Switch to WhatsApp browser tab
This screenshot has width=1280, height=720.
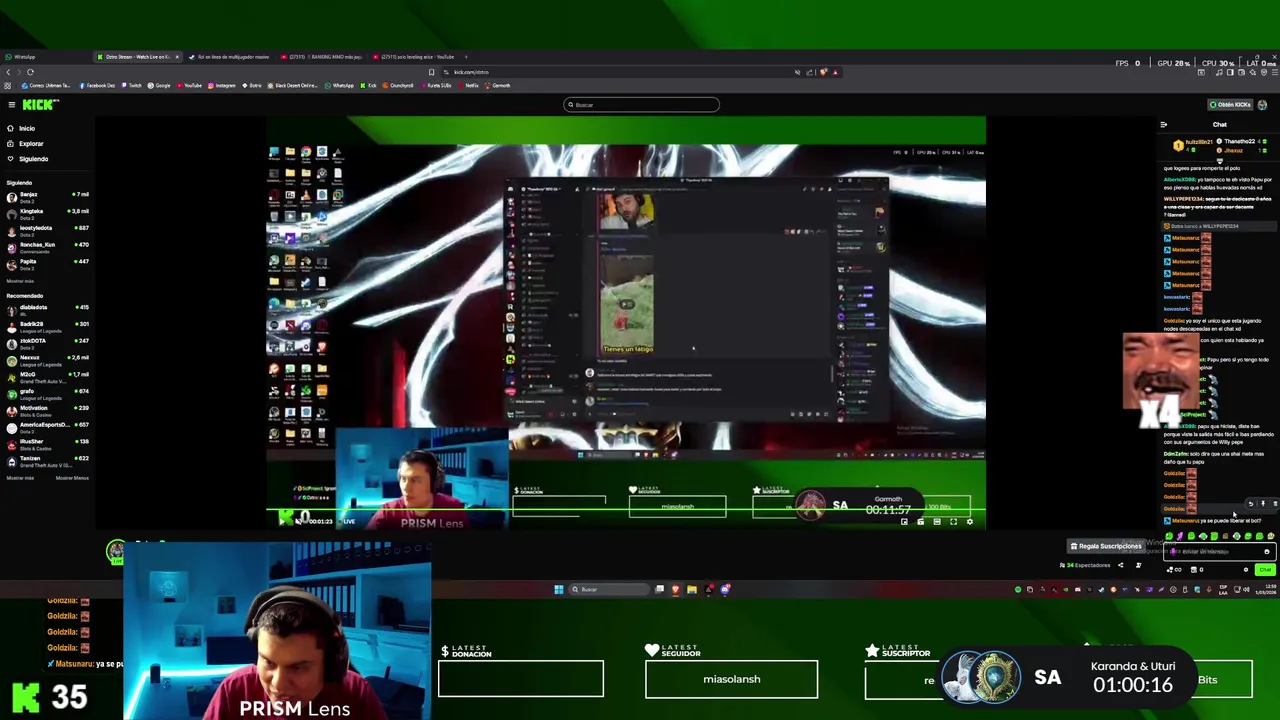pos(45,57)
